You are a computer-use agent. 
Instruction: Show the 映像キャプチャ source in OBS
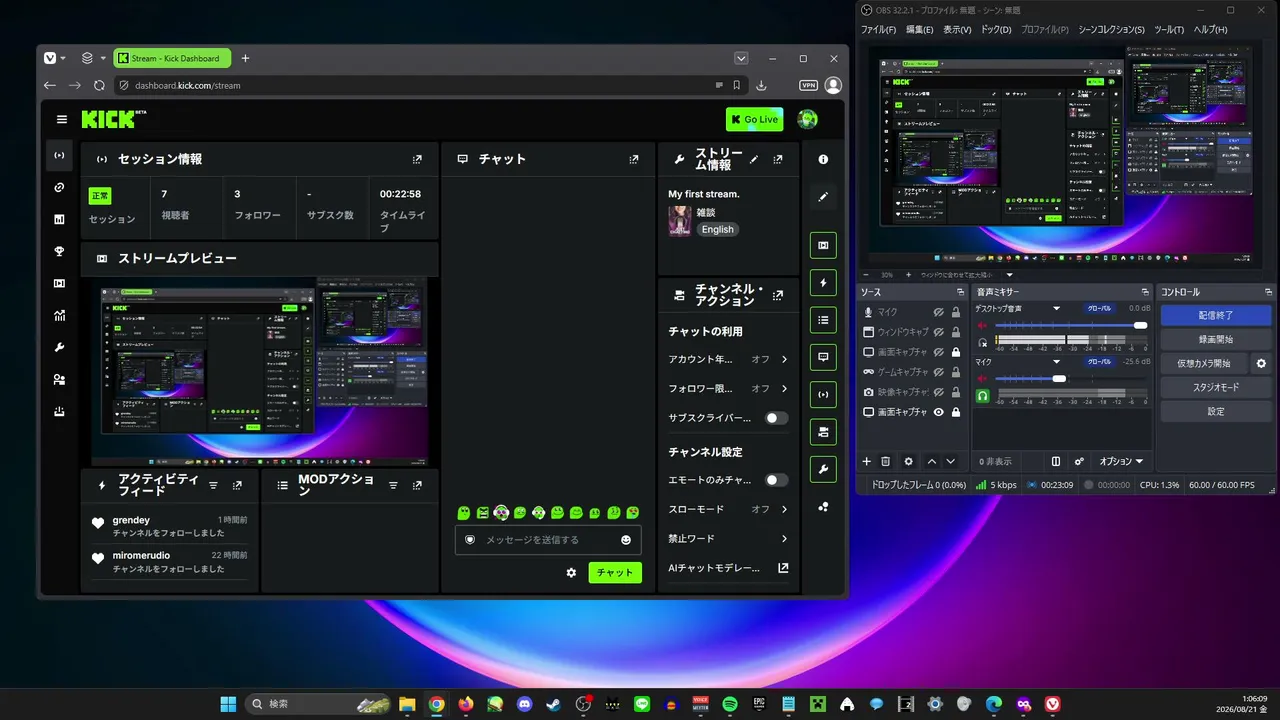pos(939,392)
